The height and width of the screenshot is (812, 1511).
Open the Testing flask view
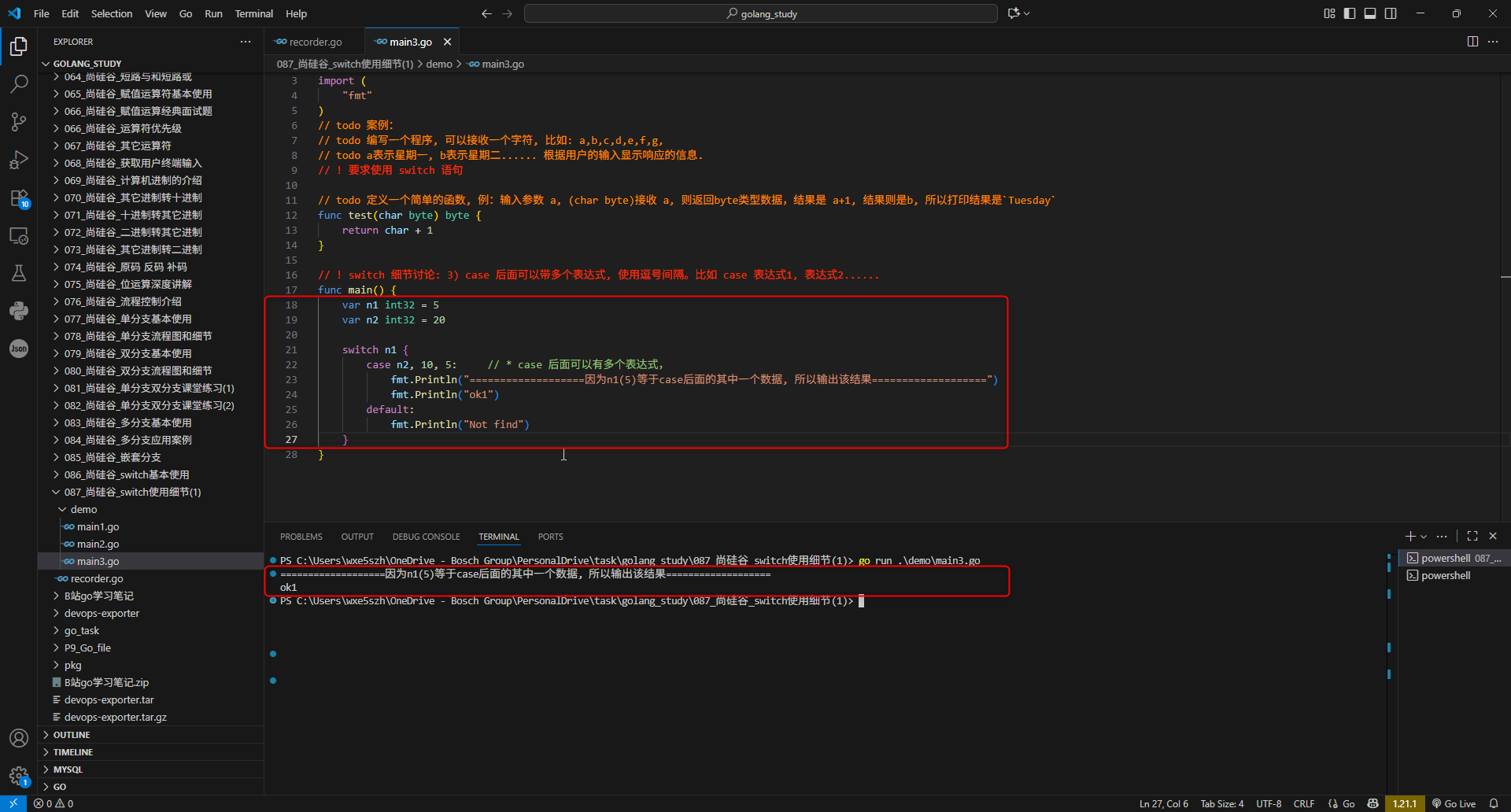(x=19, y=273)
